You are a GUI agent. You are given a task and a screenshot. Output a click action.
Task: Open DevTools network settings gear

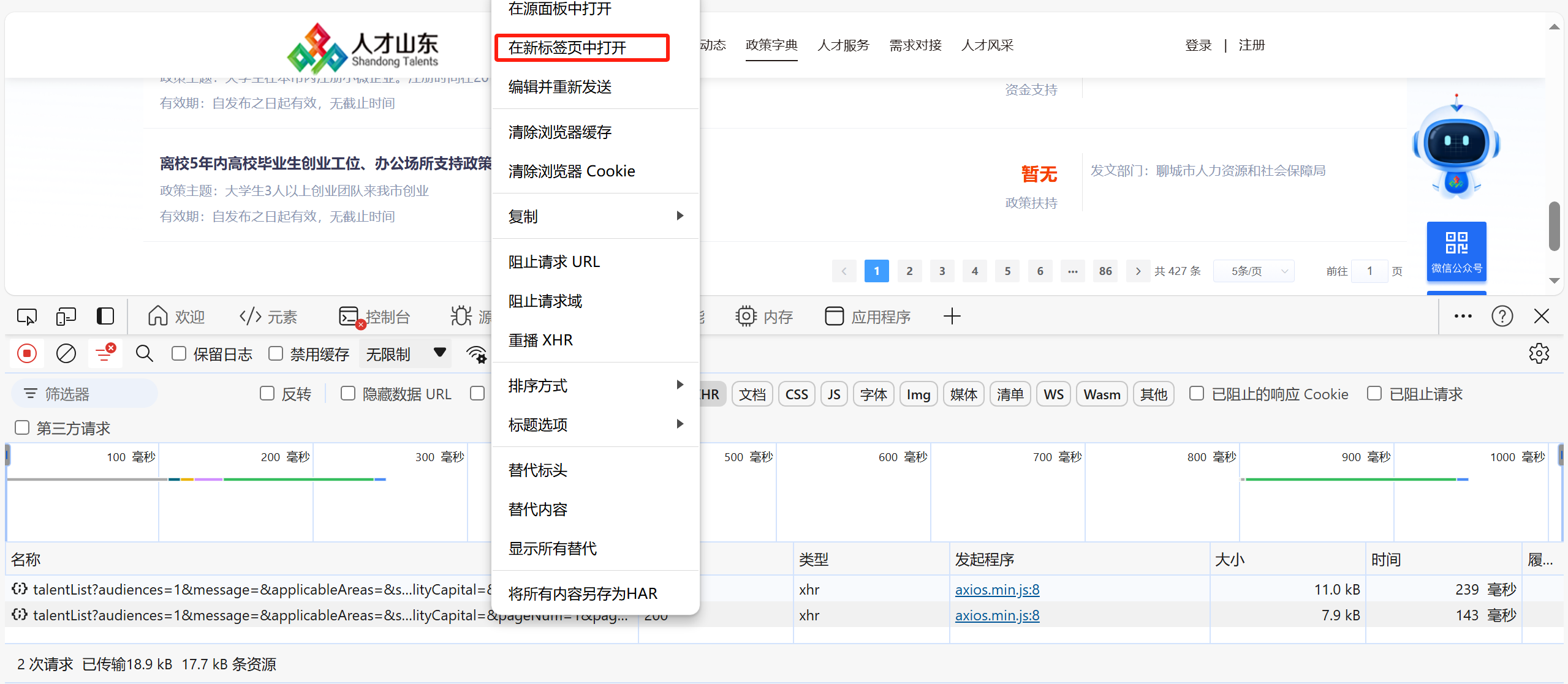coord(1539,353)
